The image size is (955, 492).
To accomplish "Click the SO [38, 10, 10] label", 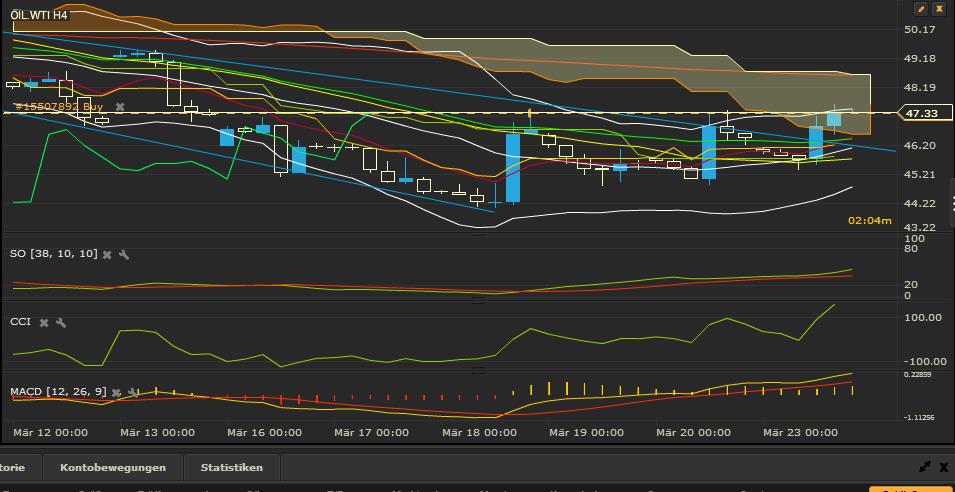I will [x=54, y=253].
